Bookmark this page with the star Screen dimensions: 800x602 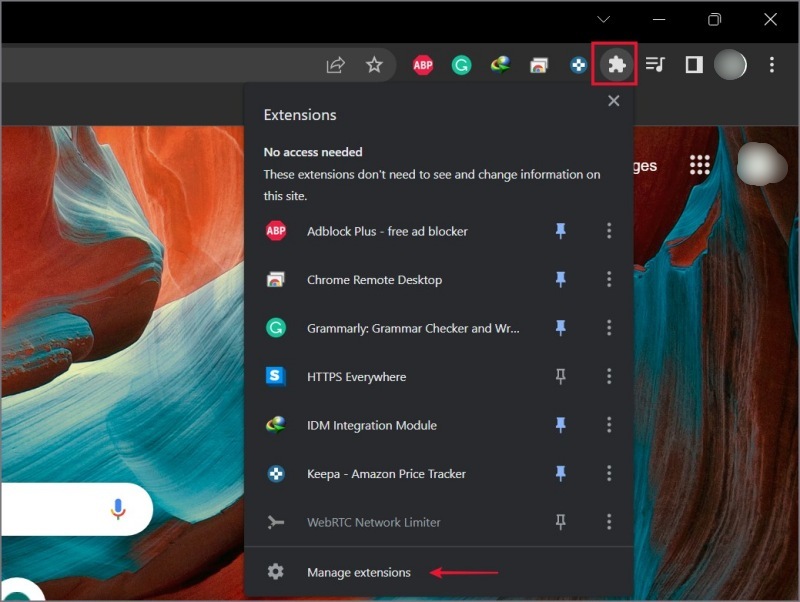click(374, 65)
